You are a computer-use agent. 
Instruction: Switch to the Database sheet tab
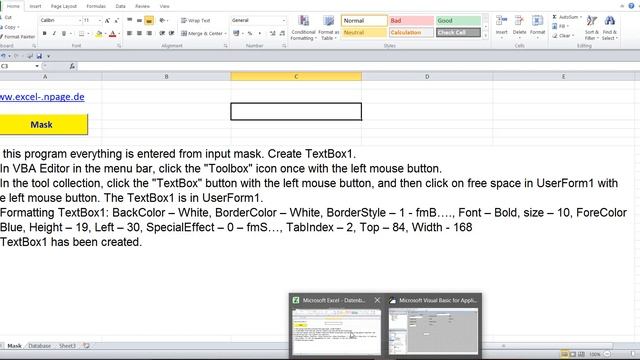(x=40, y=346)
